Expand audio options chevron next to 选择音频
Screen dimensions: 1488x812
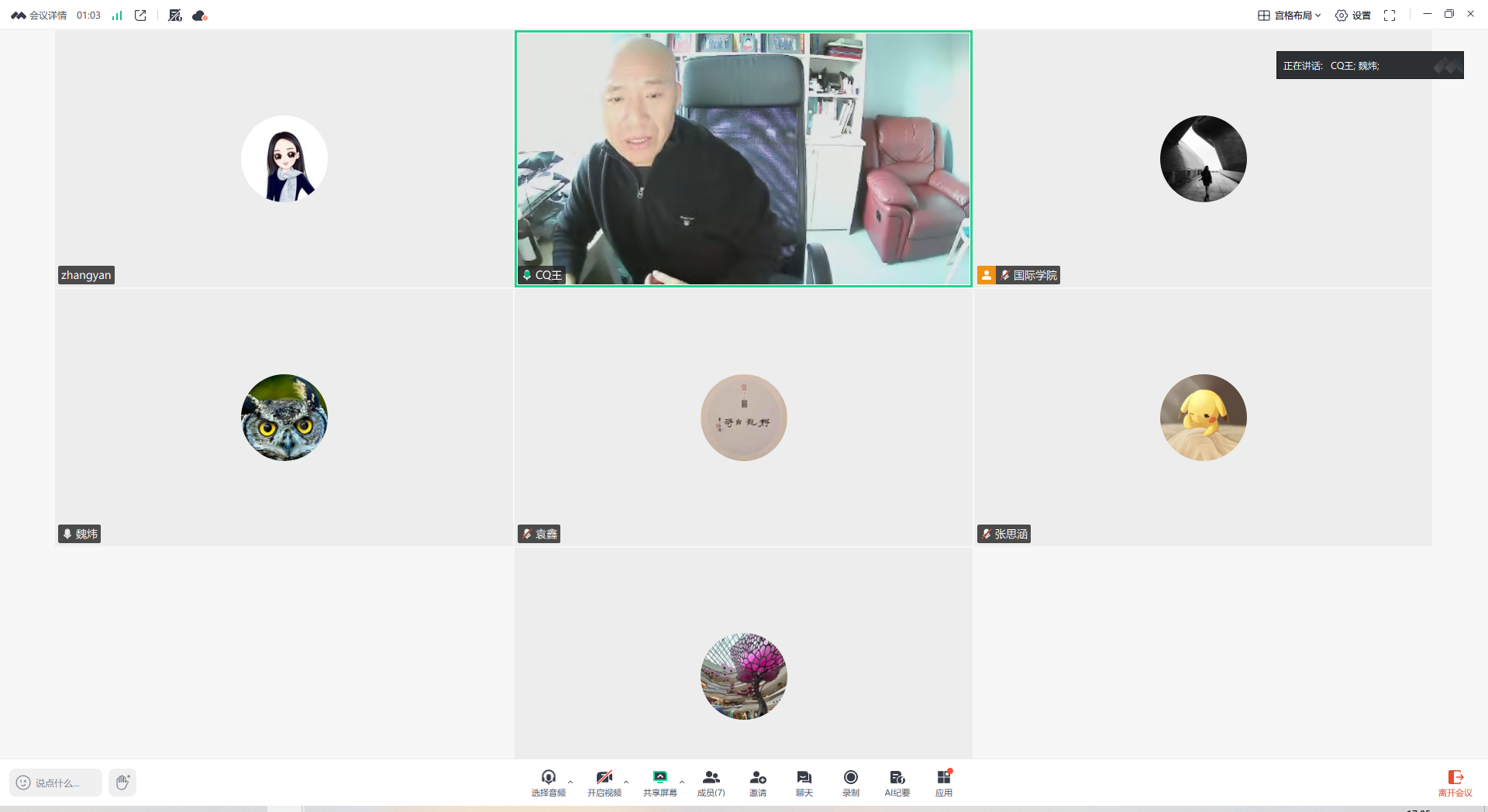click(x=571, y=781)
